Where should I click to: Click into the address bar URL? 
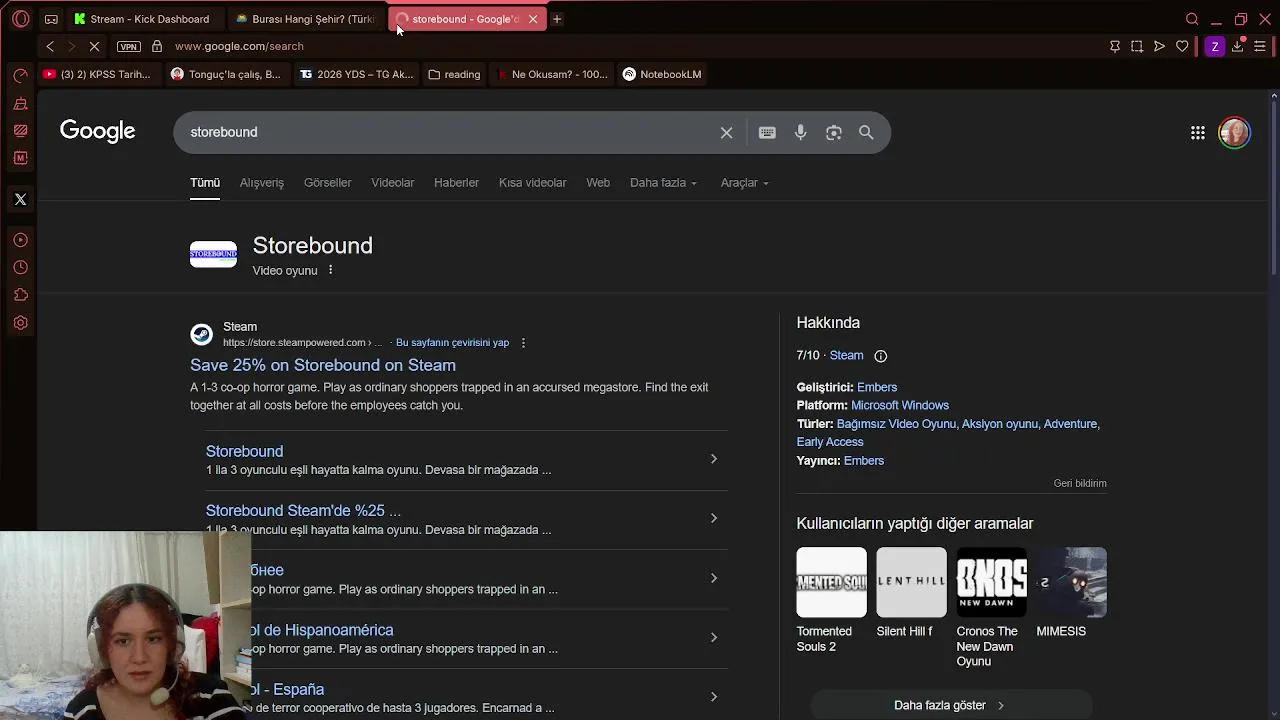click(x=239, y=46)
